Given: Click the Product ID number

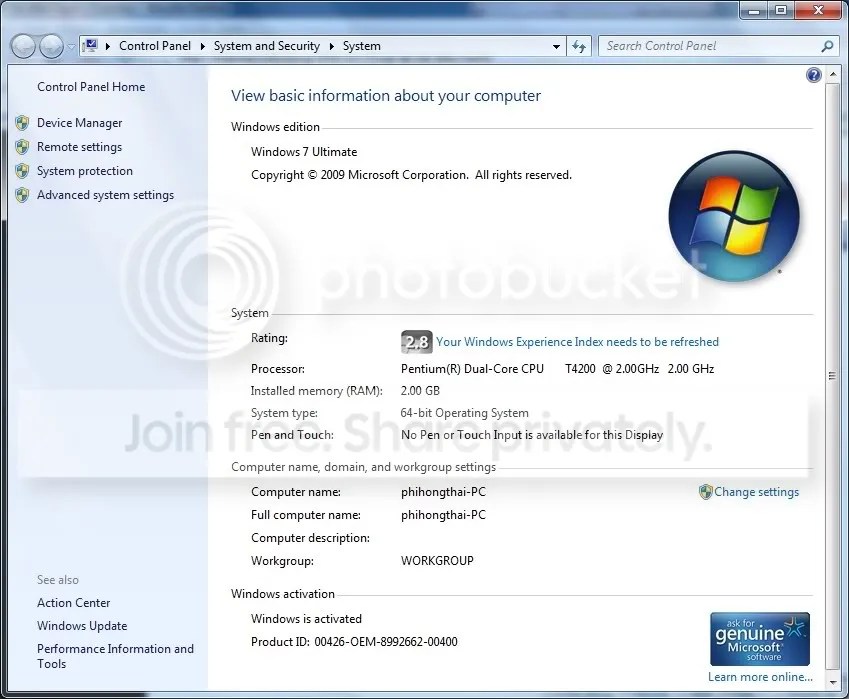Looking at the screenshot, I should (x=386, y=642).
